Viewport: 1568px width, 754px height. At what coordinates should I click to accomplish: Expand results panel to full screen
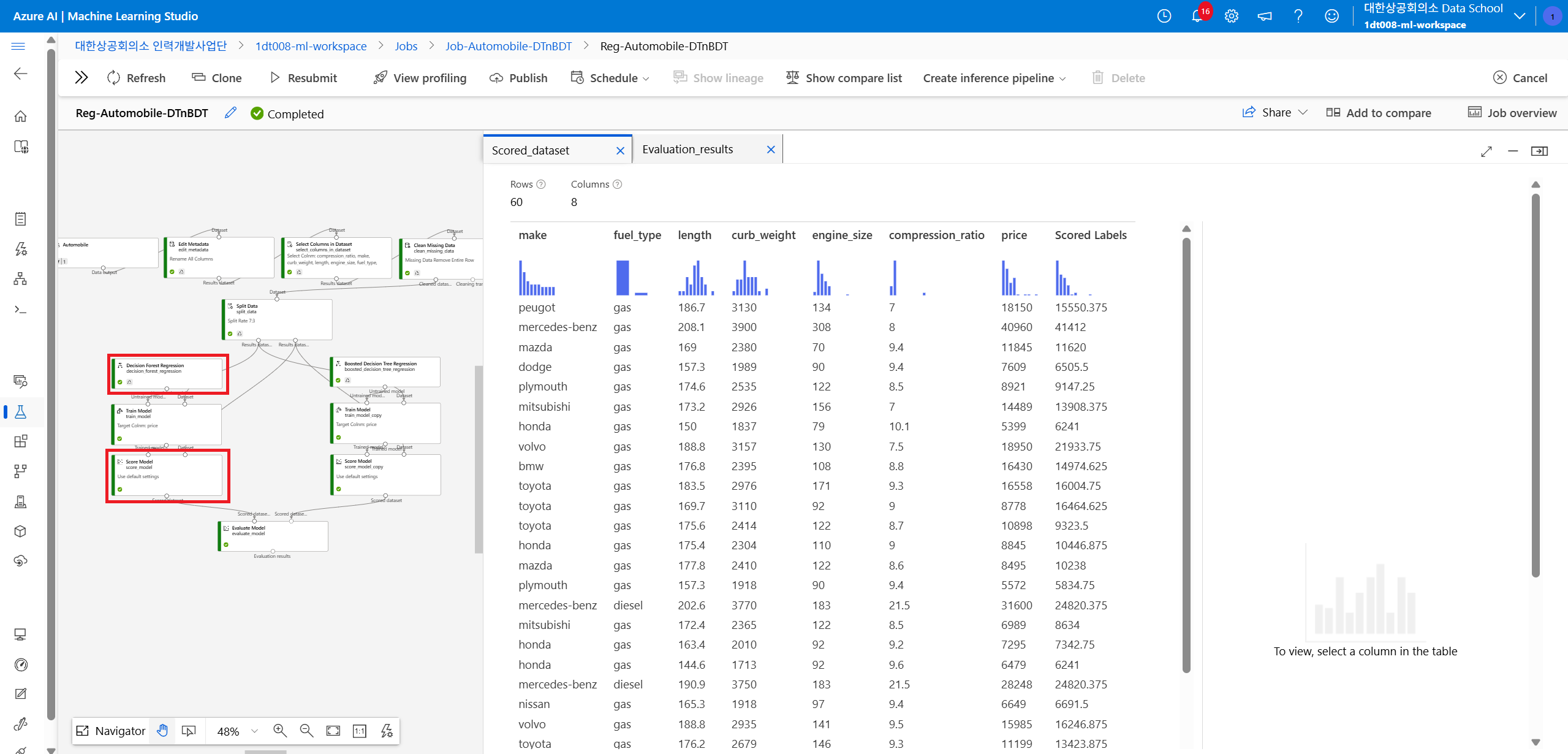pyautogui.click(x=1486, y=151)
